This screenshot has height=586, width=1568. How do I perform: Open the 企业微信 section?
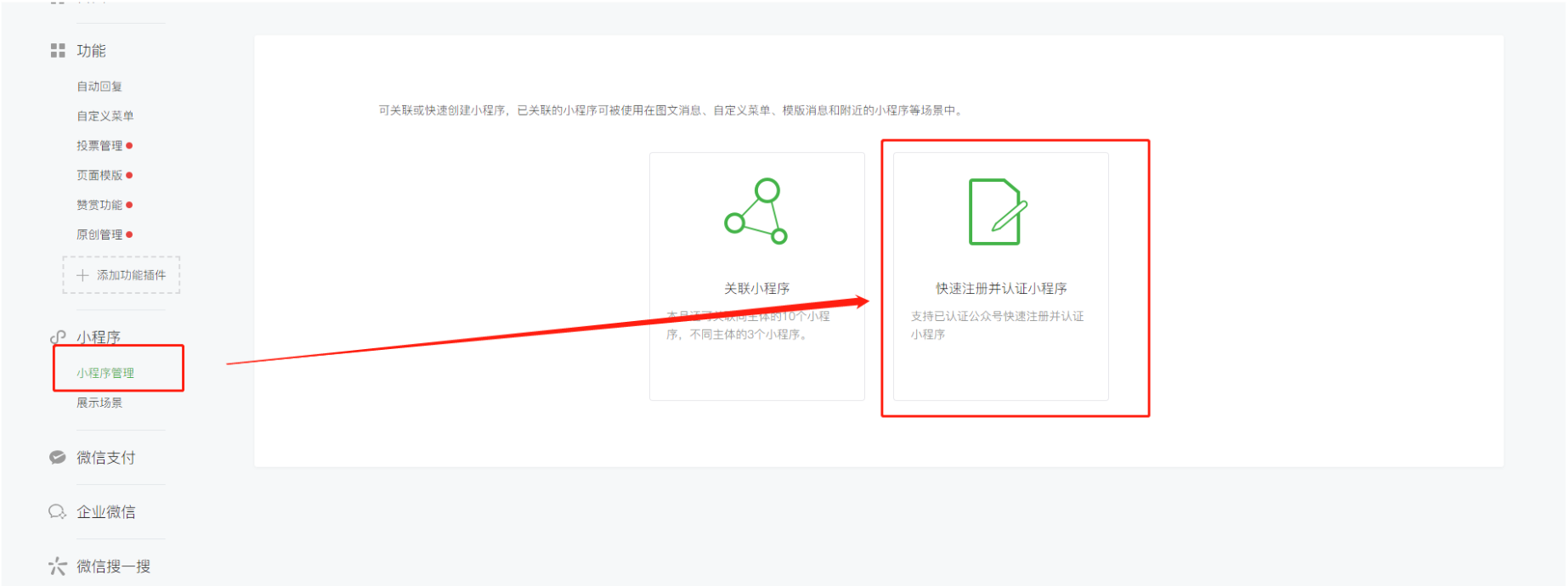pyautogui.click(x=106, y=512)
